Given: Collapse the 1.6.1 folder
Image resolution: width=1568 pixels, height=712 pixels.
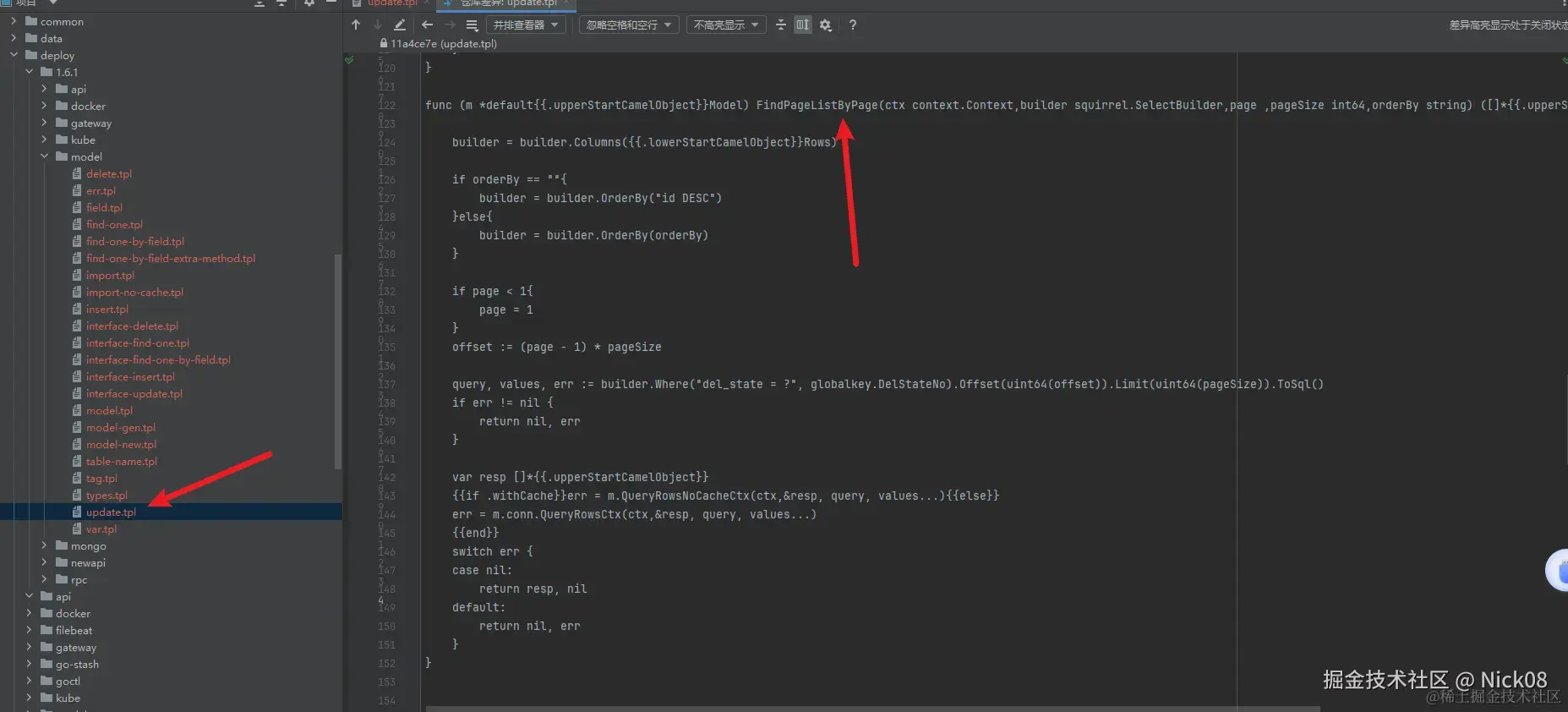Looking at the screenshot, I should pyautogui.click(x=29, y=72).
